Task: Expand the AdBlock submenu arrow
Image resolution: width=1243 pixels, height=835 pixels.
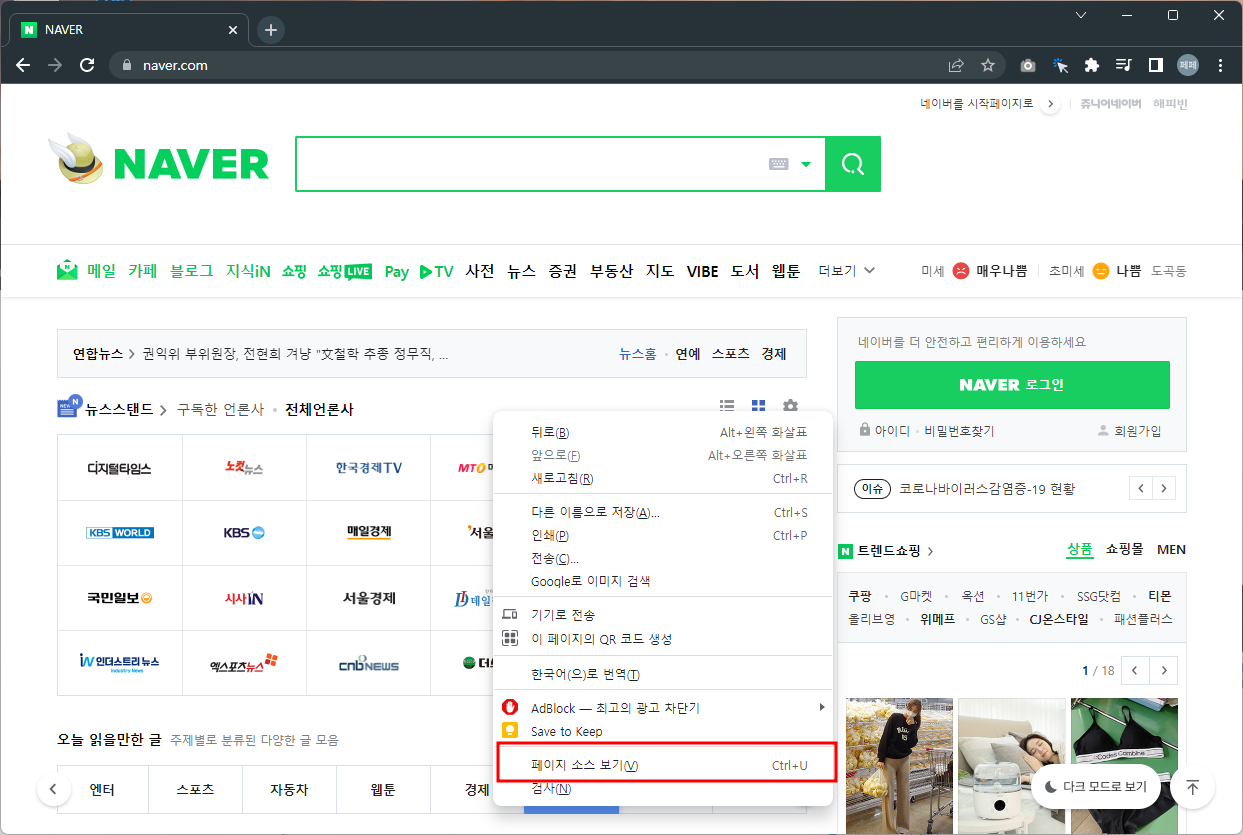Action: [x=821, y=706]
